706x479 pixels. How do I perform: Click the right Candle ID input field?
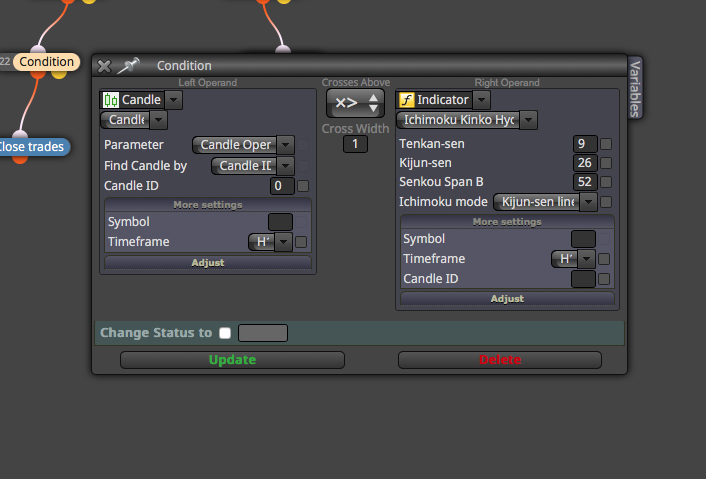click(x=583, y=279)
